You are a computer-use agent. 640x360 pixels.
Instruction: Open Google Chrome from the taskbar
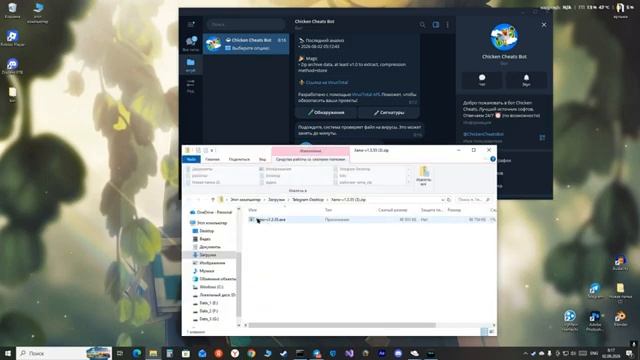251,353
